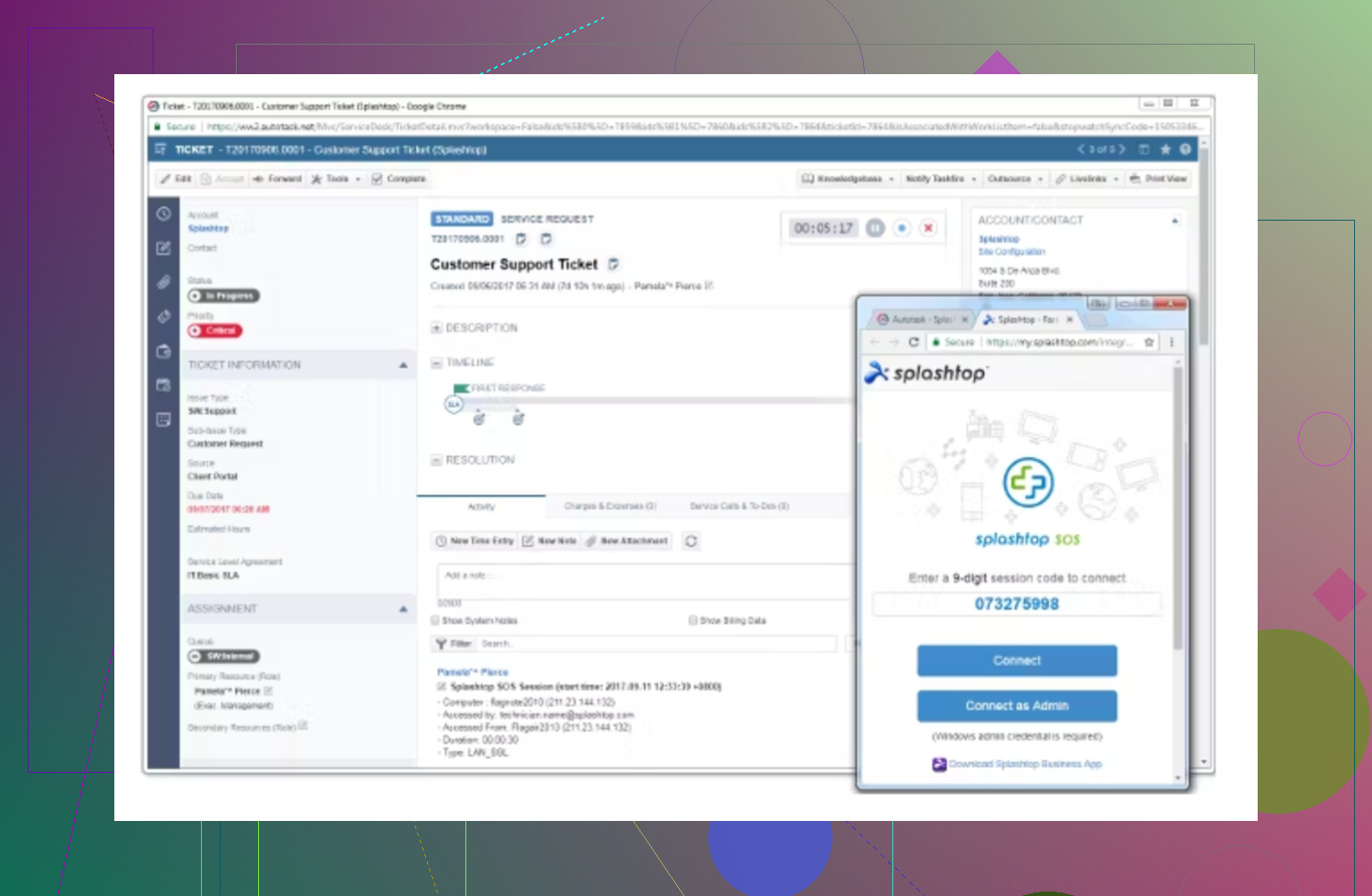
Task: Expand the DESCRIPTION section
Action: (437, 328)
